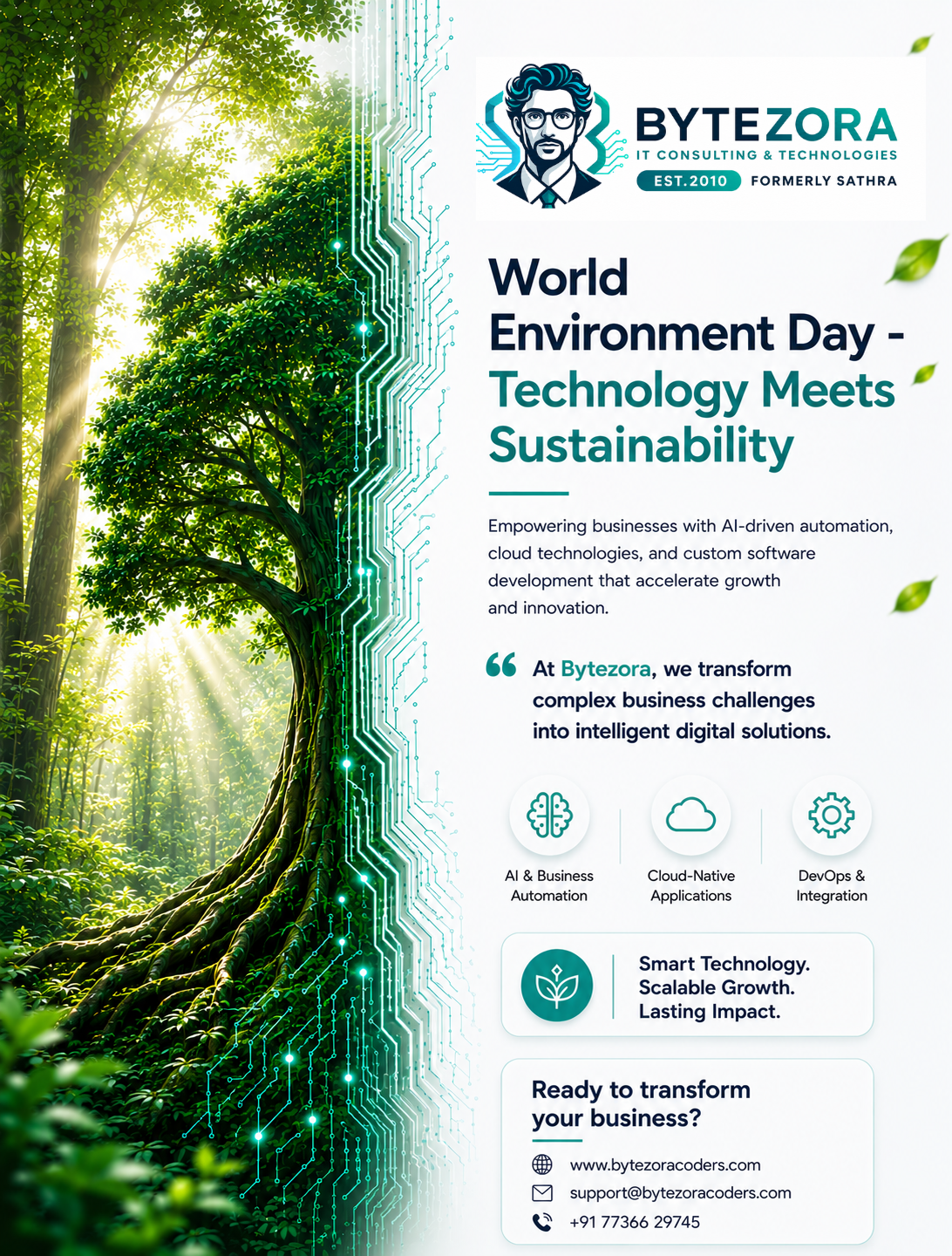Click the gear icon for DevOps & Integration

click(832, 816)
